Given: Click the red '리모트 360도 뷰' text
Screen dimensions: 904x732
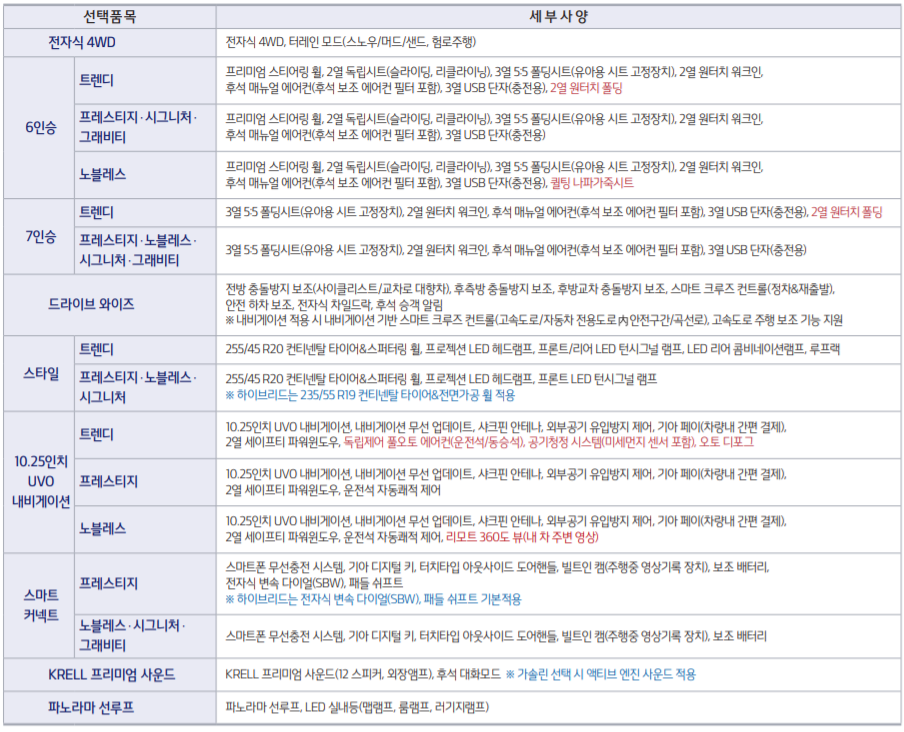Looking at the screenshot, I should coord(522,537).
